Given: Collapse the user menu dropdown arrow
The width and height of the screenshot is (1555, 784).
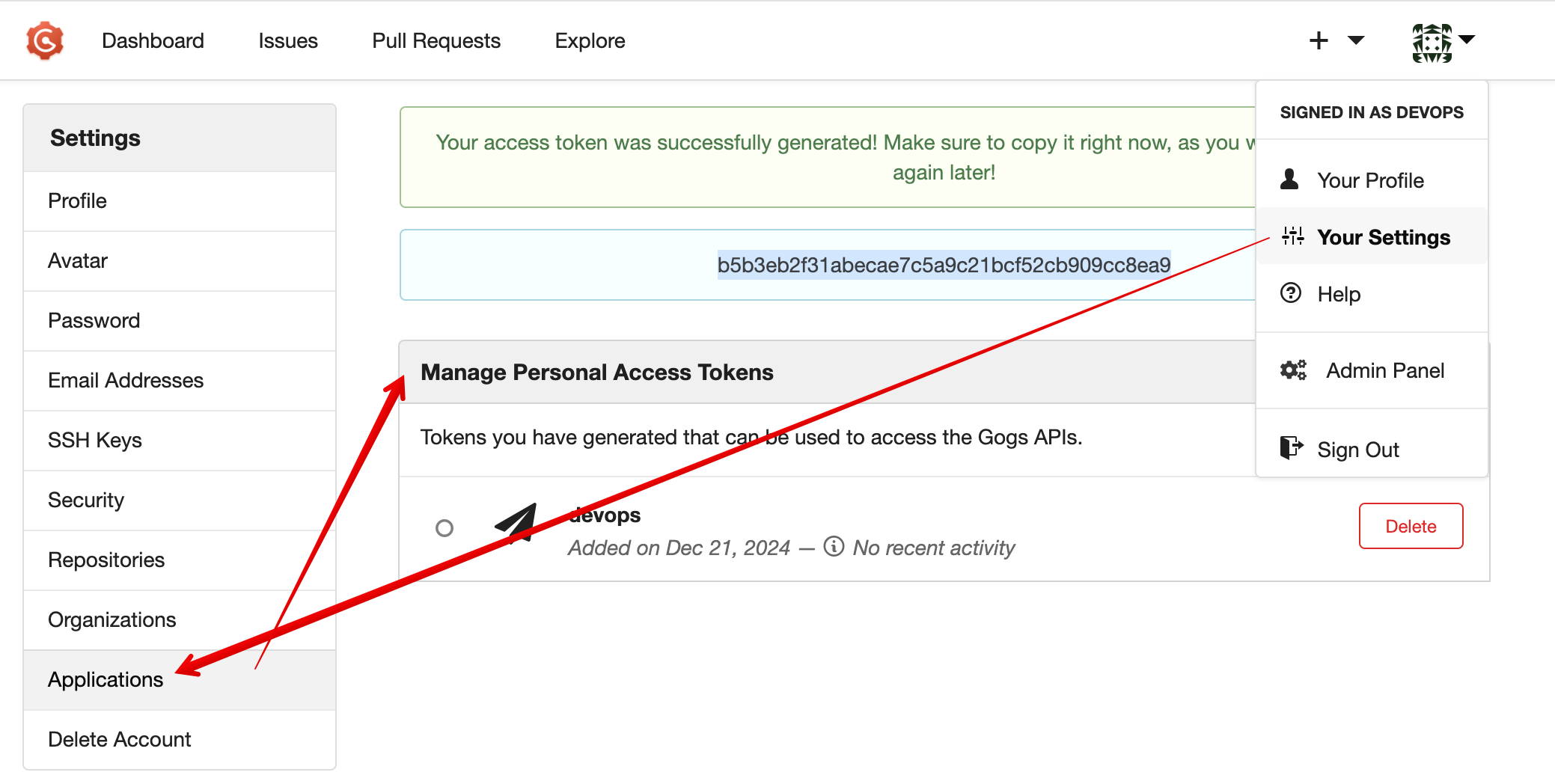Looking at the screenshot, I should (1467, 39).
